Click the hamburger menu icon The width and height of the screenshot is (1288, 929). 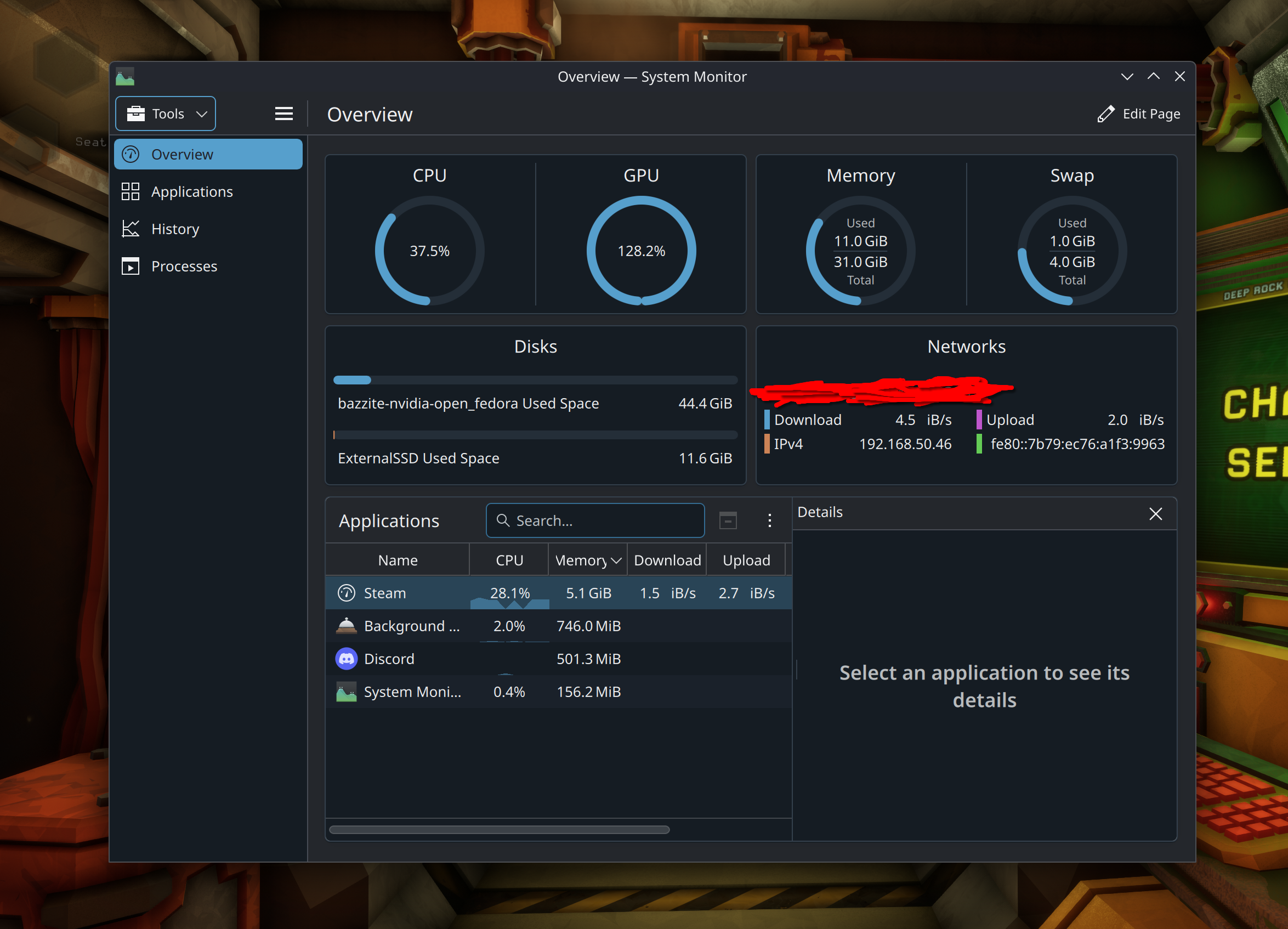click(284, 114)
